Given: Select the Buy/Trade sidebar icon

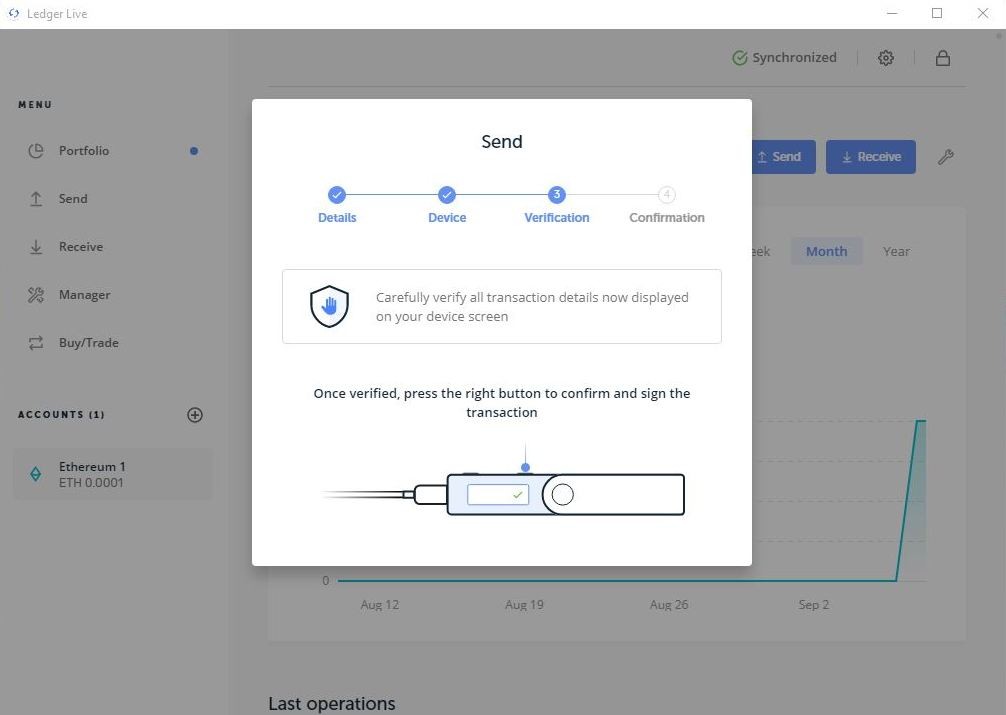Looking at the screenshot, I should (37, 342).
